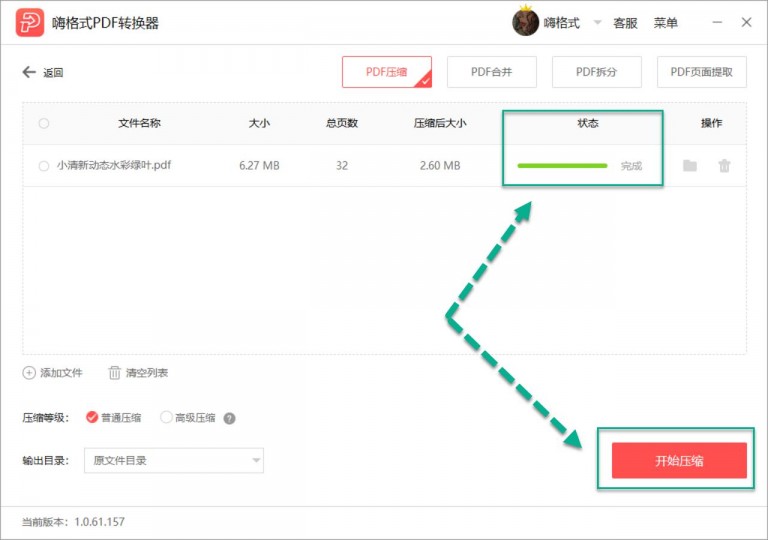Switch to PDF压缩 tab

pyautogui.click(x=387, y=72)
